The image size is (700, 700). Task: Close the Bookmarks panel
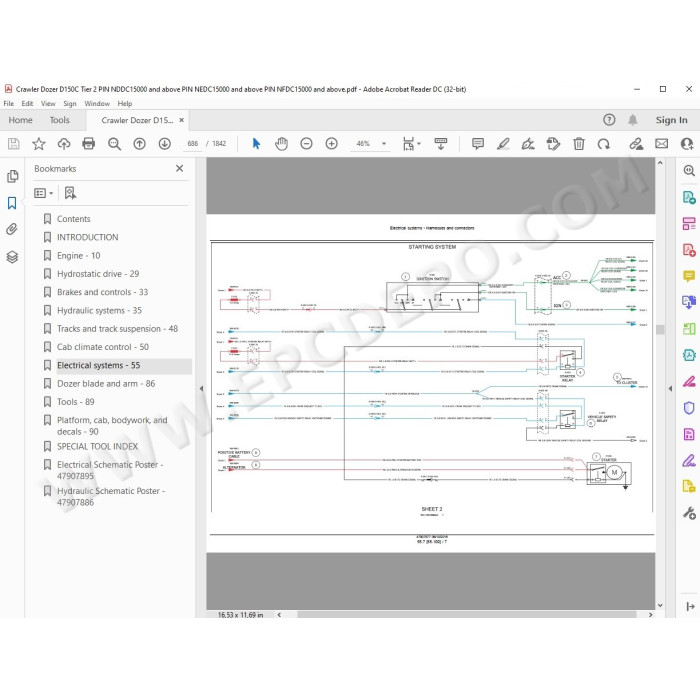point(179,168)
